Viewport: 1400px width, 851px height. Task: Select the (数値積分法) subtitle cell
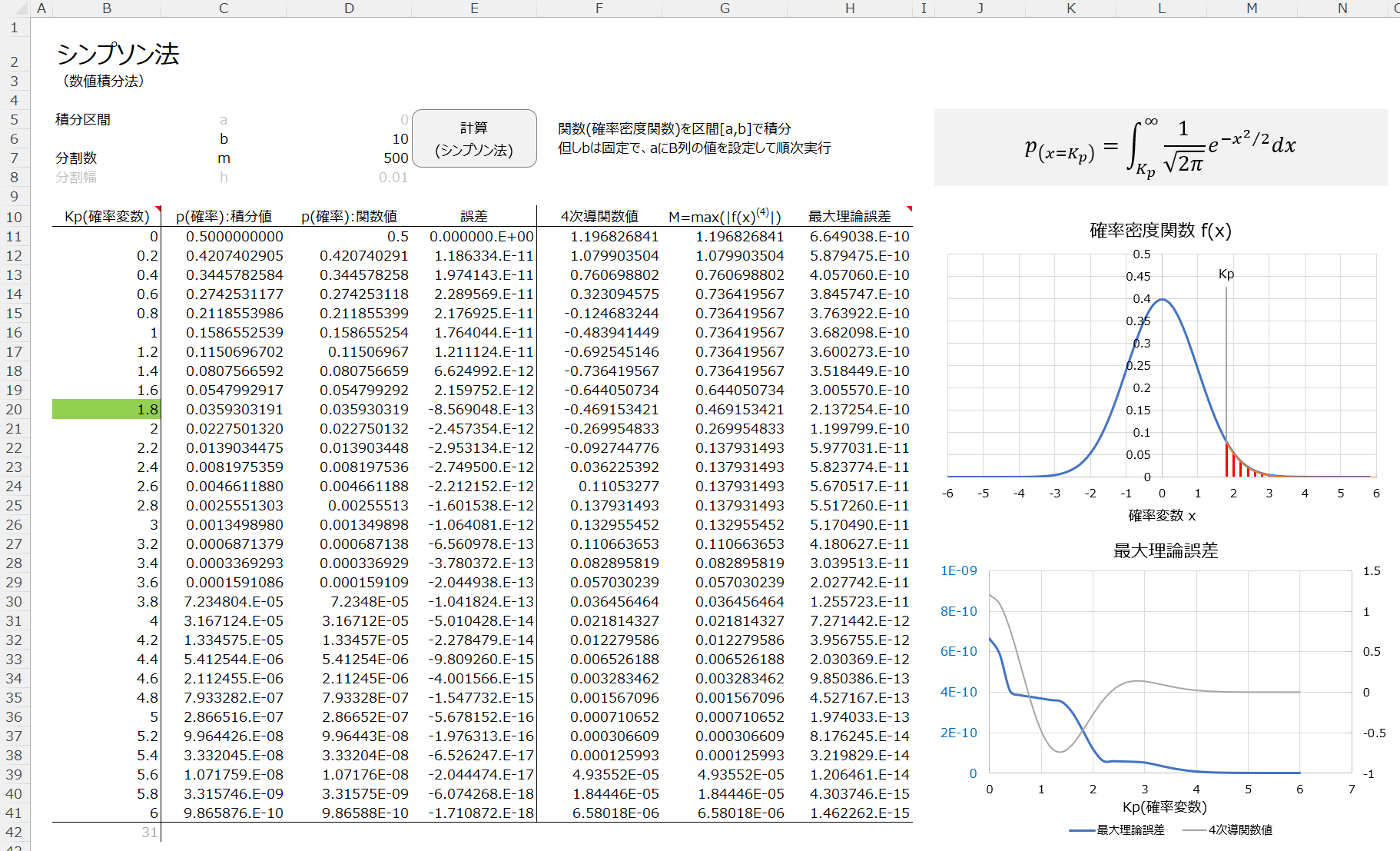(104, 81)
